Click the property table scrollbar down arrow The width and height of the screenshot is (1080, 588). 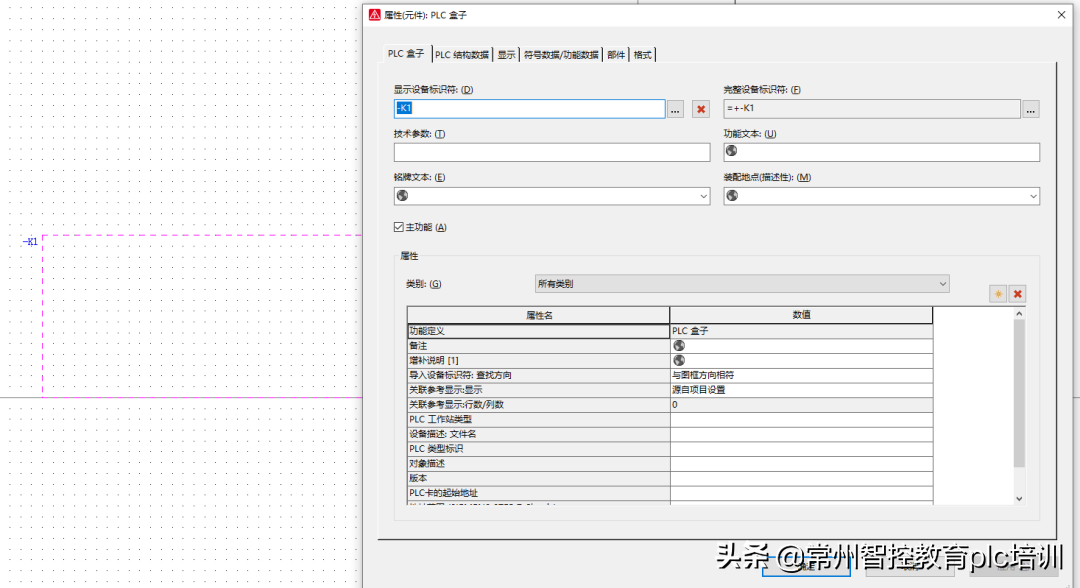[1019, 498]
